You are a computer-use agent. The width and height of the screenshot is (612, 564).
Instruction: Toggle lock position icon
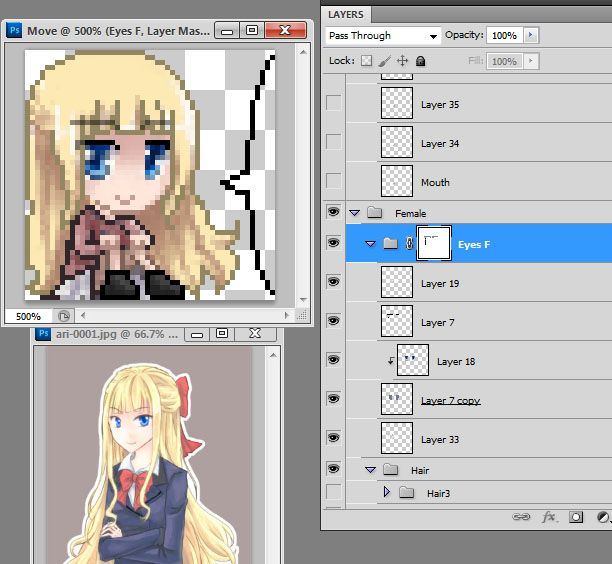pos(402,61)
